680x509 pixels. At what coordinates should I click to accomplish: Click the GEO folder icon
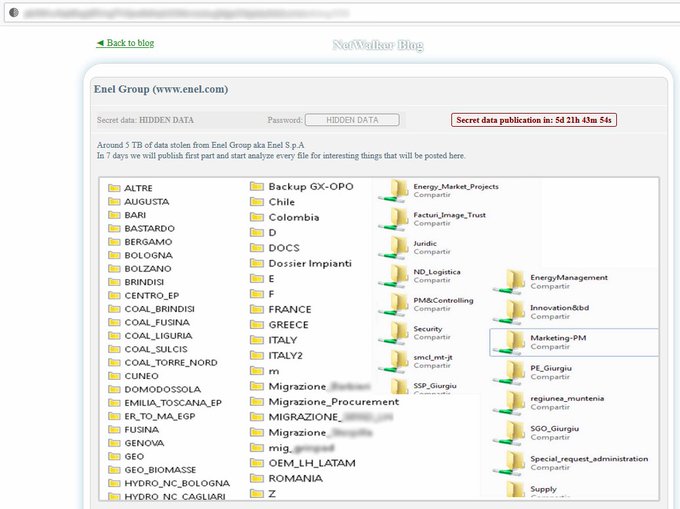[x=114, y=457]
